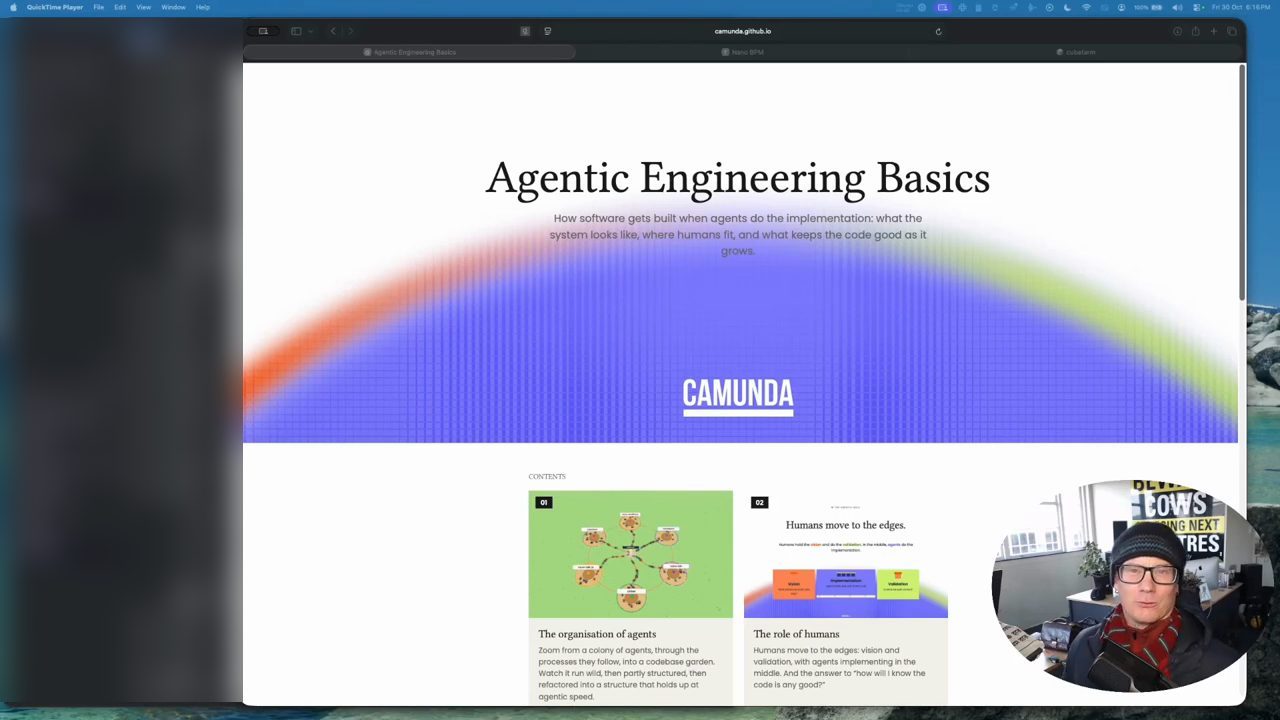Click the camunda.github.io address bar
Screen dimensions: 1280x720
tap(742, 31)
